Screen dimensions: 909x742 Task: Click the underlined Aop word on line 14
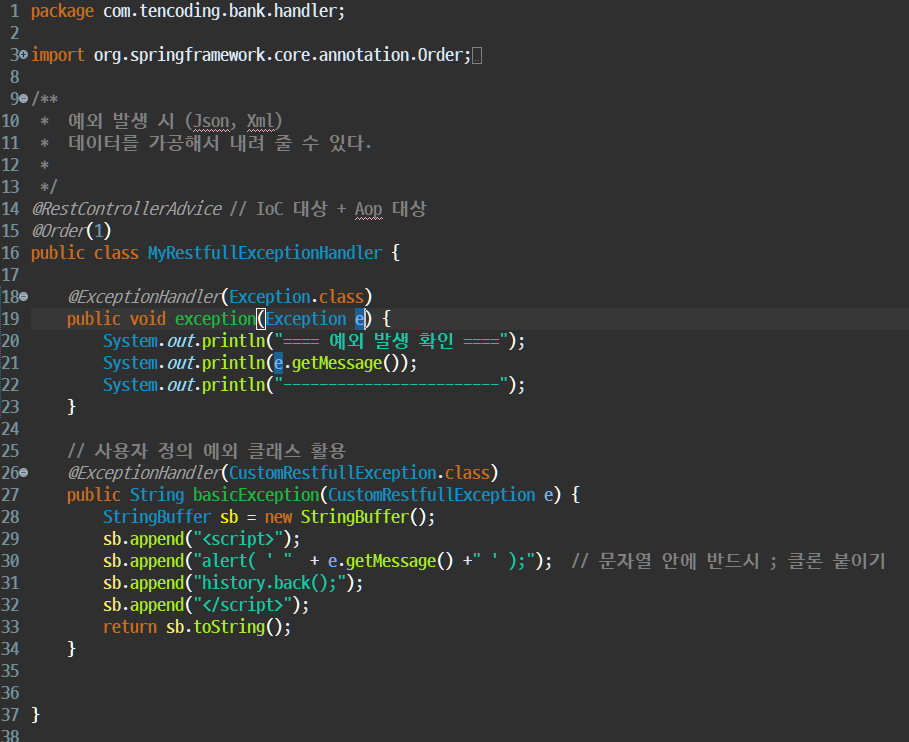(369, 209)
